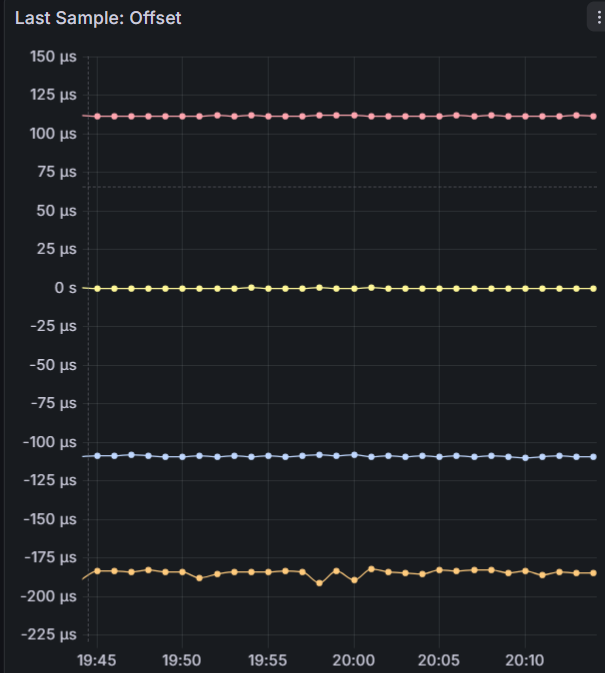The width and height of the screenshot is (605, 673).
Task: Click the blue series point at 20:10
Action: click(x=525, y=458)
